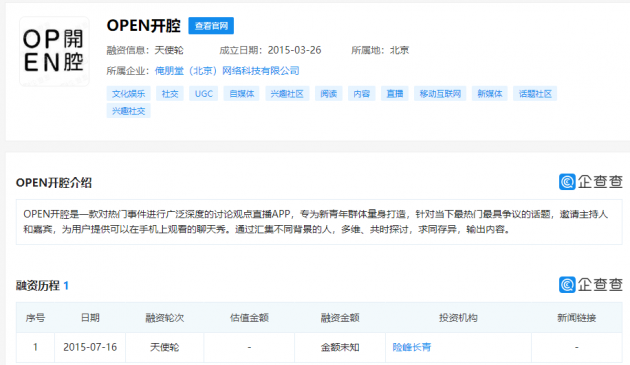Image resolution: width=630 pixels, height=365 pixels.
Task: Select the UGC tag
Action: click(x=204, y=94)
